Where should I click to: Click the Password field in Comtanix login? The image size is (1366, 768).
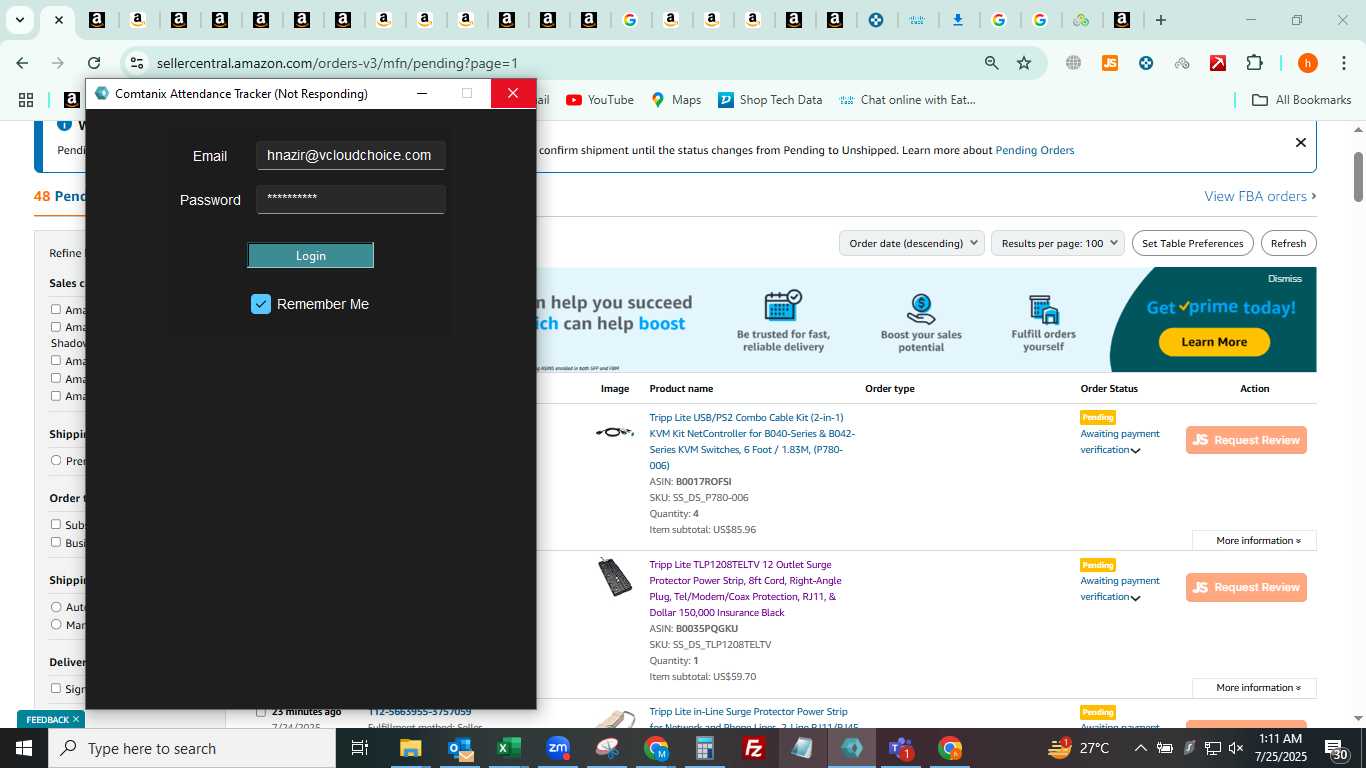pos(351,199)
